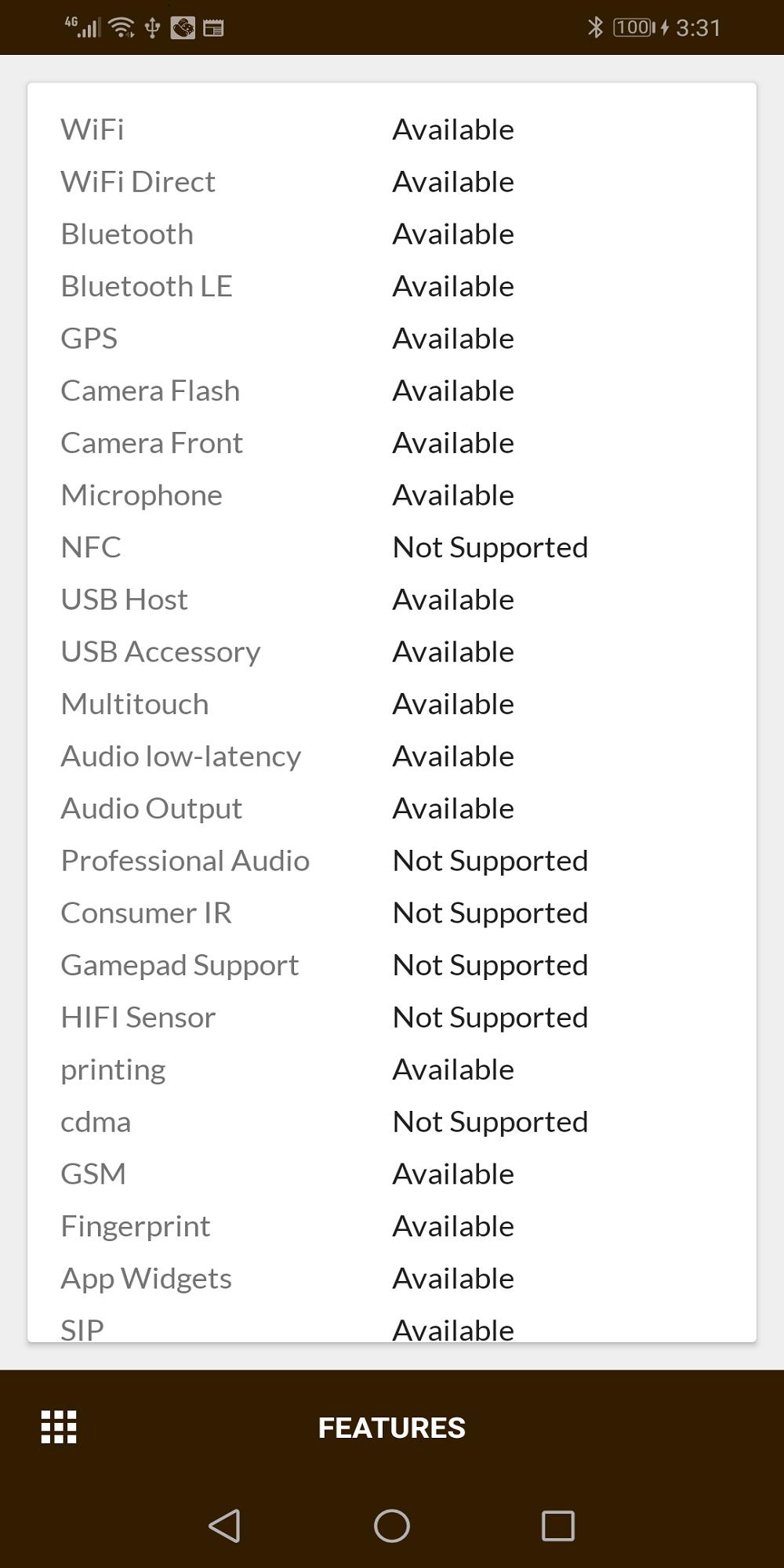Select the NFC feature row

tap(392, 547)
